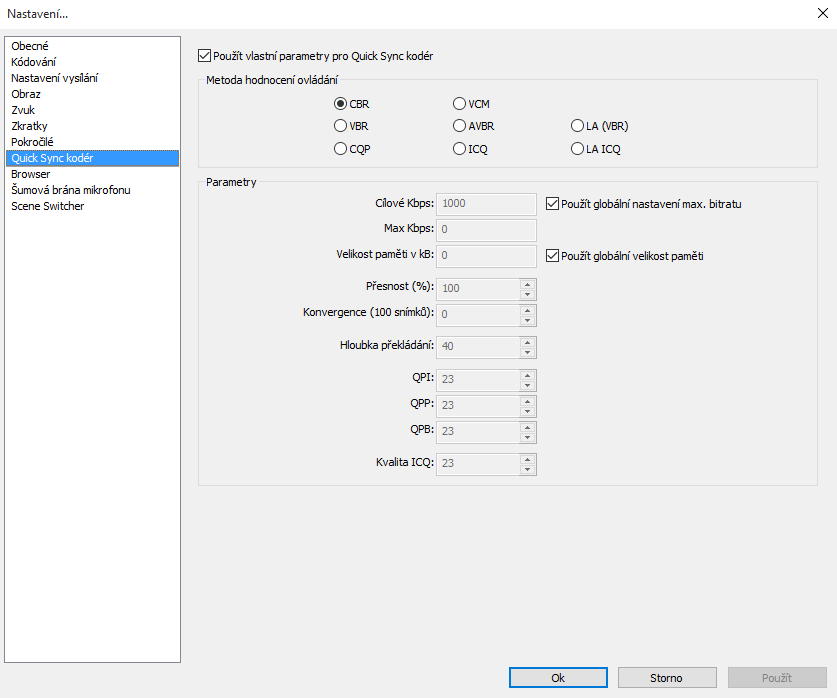Decrease the Kvalita ICQ spinner value
Viewport: 837px width, 698px height.
pos(527,469)
